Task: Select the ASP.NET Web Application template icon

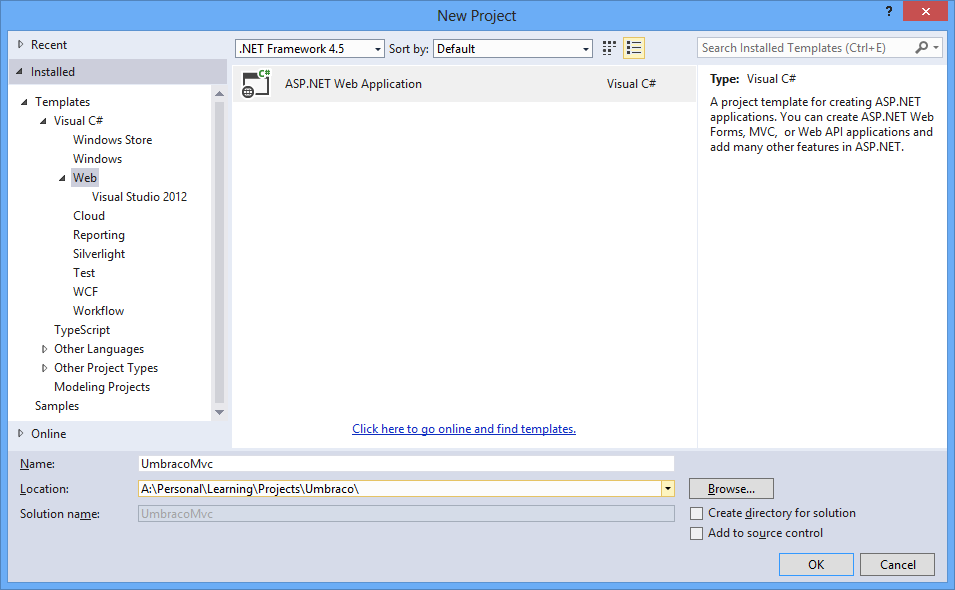Action: pyautogui.click(x=256, y=83)
